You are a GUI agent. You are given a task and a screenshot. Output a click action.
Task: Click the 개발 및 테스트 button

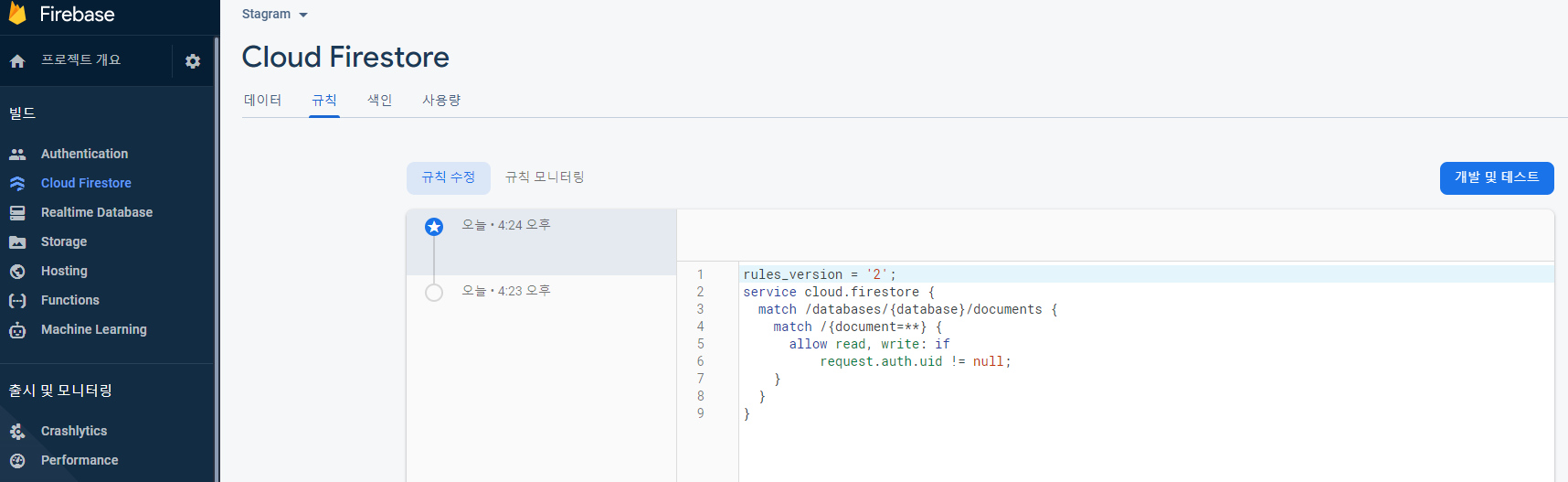[x=1497, y=177]
